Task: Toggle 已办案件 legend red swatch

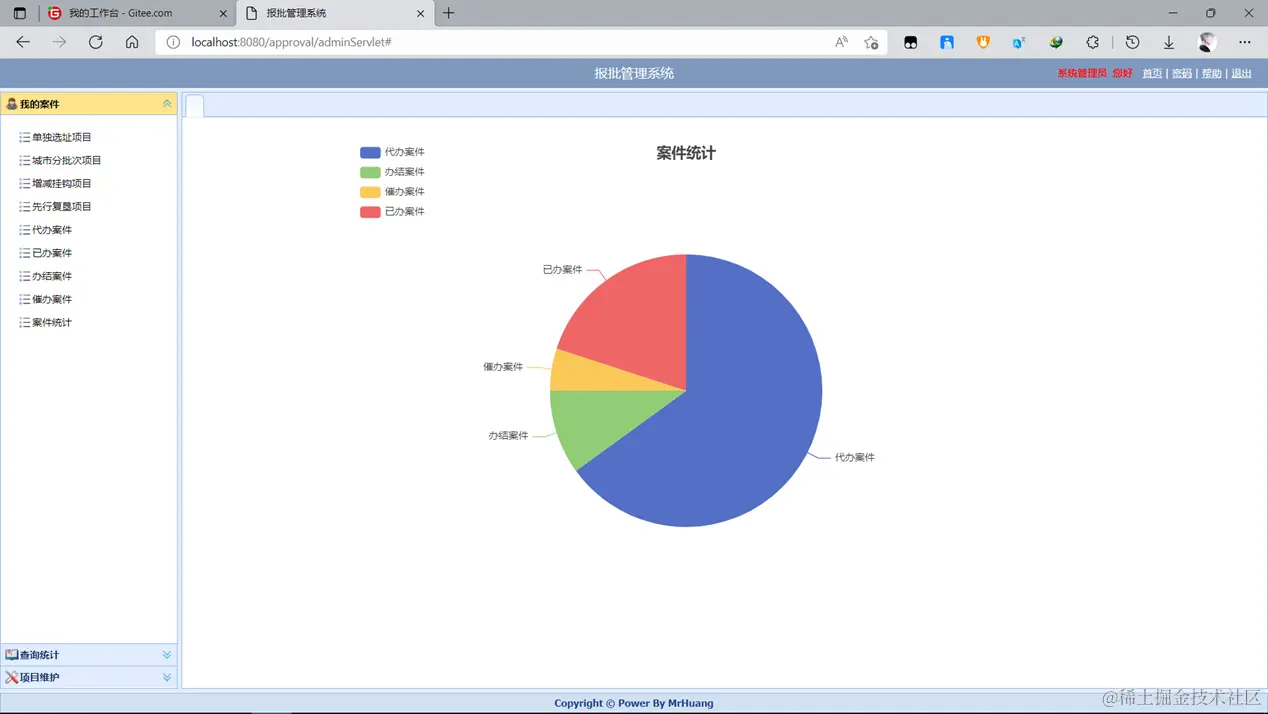Action: [x=370, y=212]
